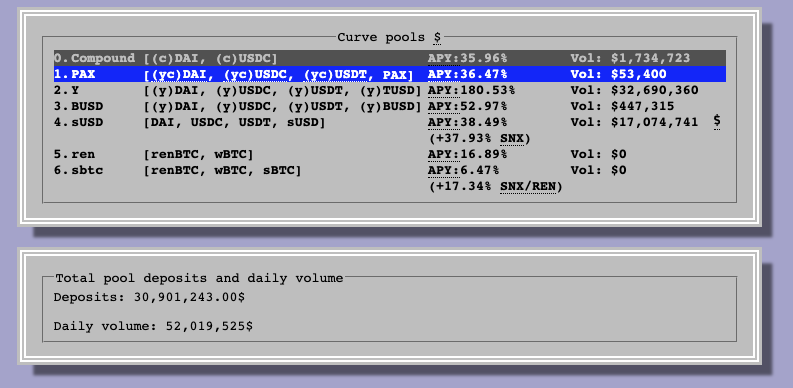Click coin list ending with (y)BUSD
Image resolution: width=793 pixels, height=388 pixels.
coord(283,107)
